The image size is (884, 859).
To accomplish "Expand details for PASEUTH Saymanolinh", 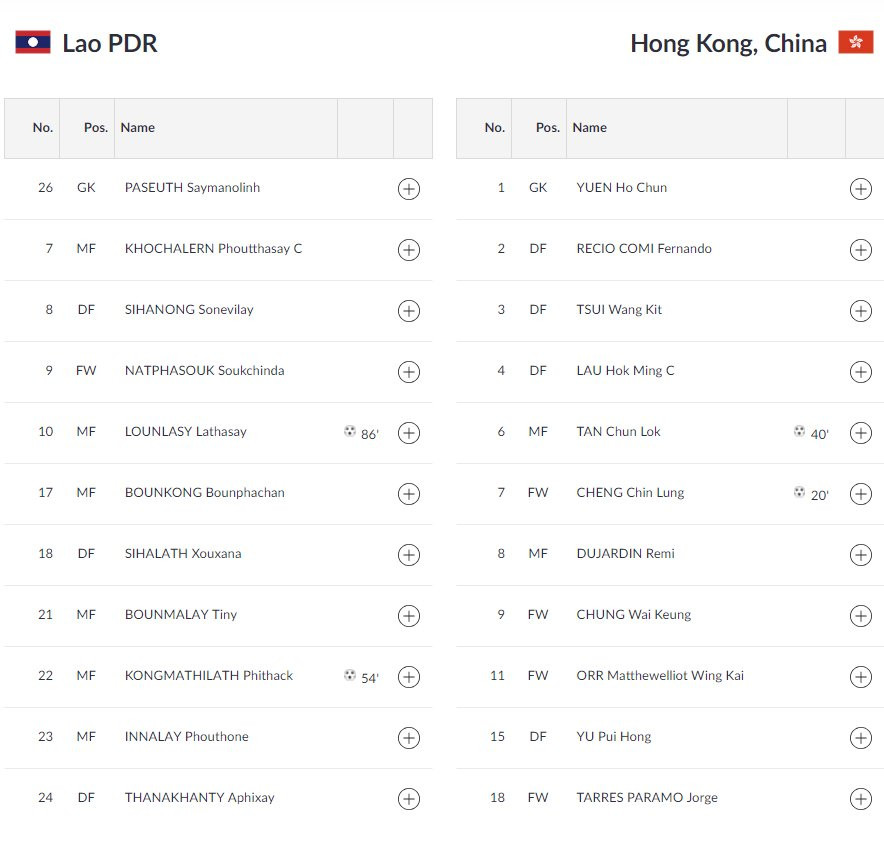I will coord(409,189).
